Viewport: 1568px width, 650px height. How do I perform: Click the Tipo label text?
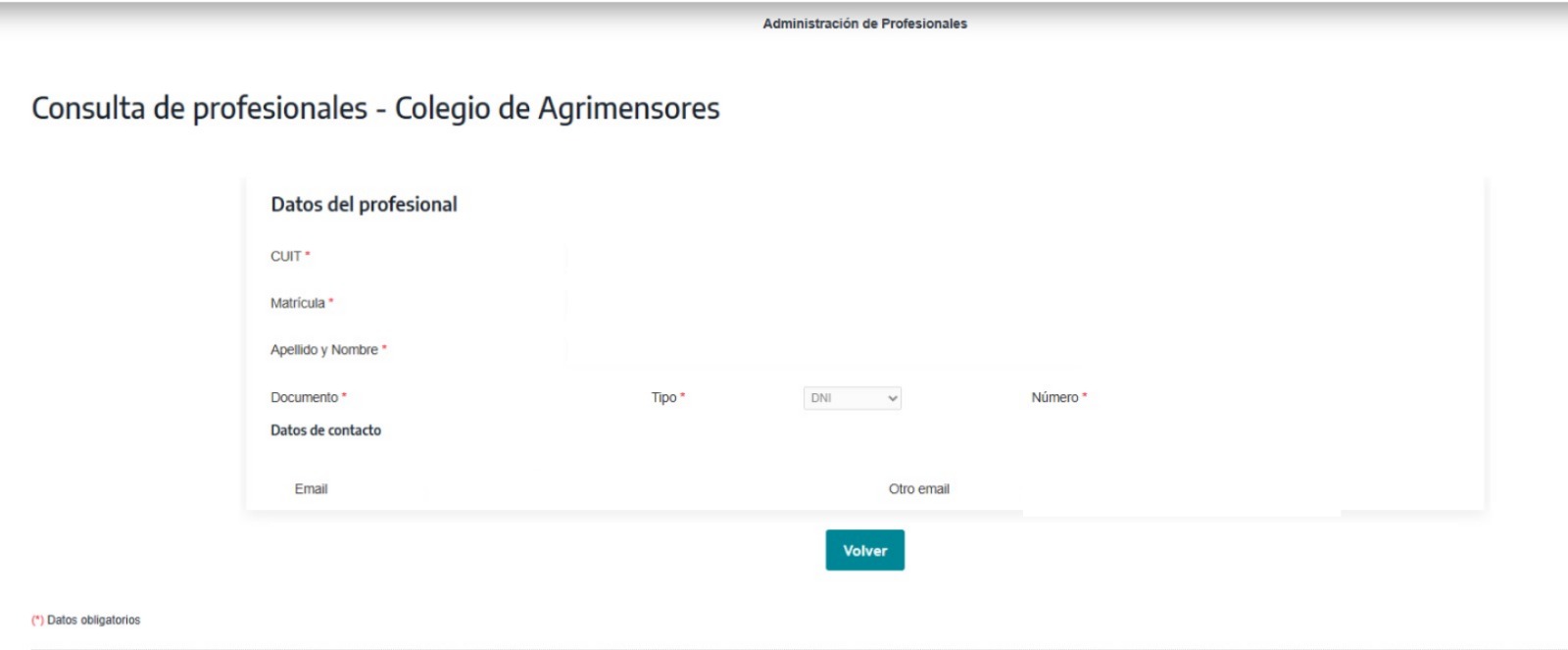663,398
